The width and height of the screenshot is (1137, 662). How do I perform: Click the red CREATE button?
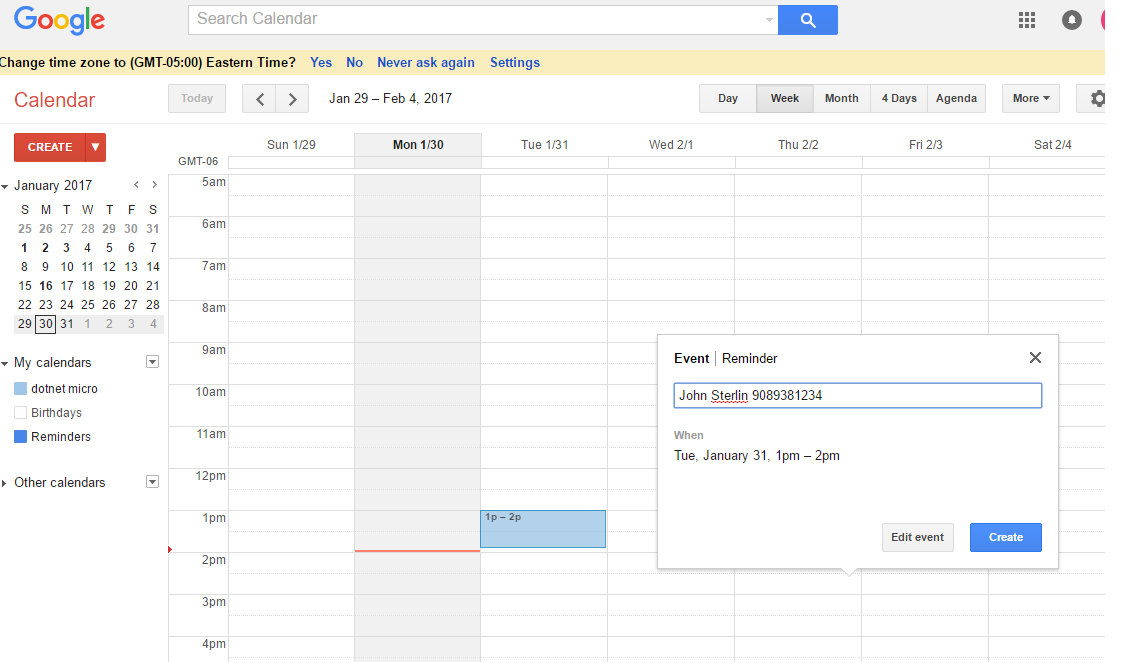point(49,147)
